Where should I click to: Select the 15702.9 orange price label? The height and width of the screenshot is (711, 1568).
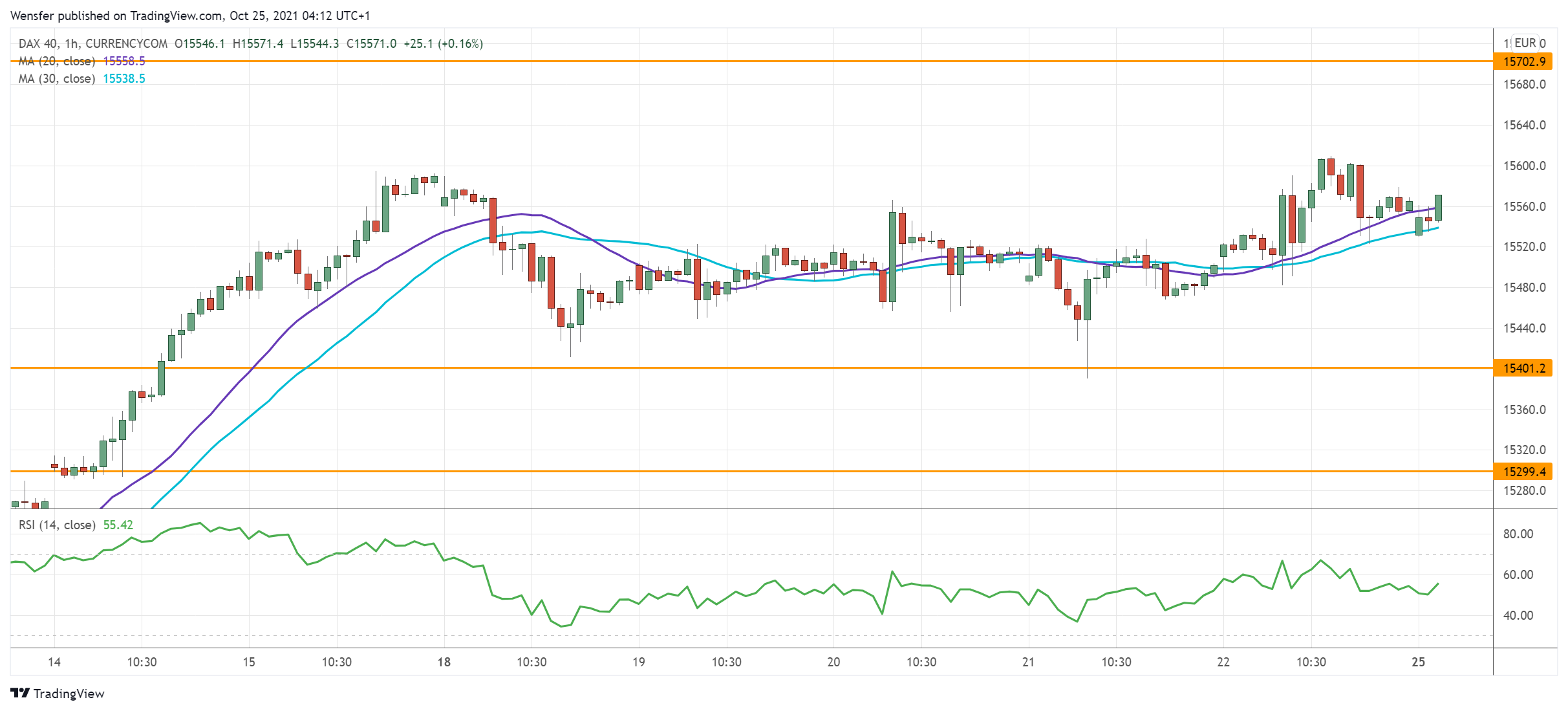click(1523, 61)
